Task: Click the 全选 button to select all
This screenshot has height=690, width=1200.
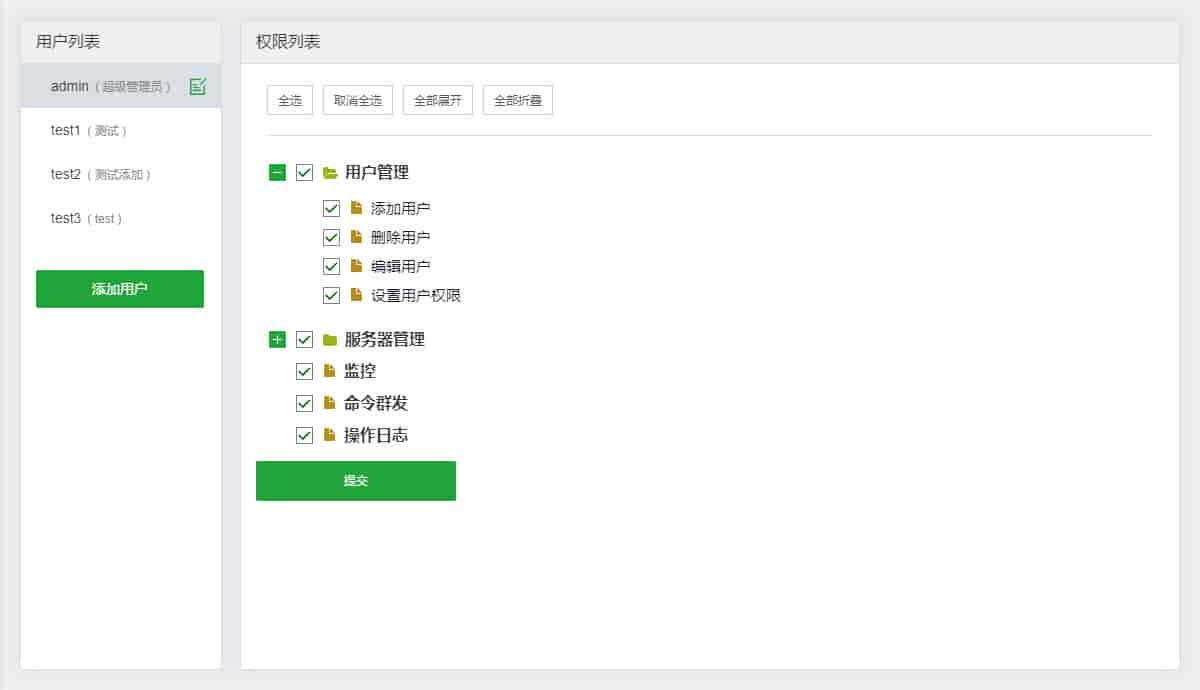Action: coord(289,99)
